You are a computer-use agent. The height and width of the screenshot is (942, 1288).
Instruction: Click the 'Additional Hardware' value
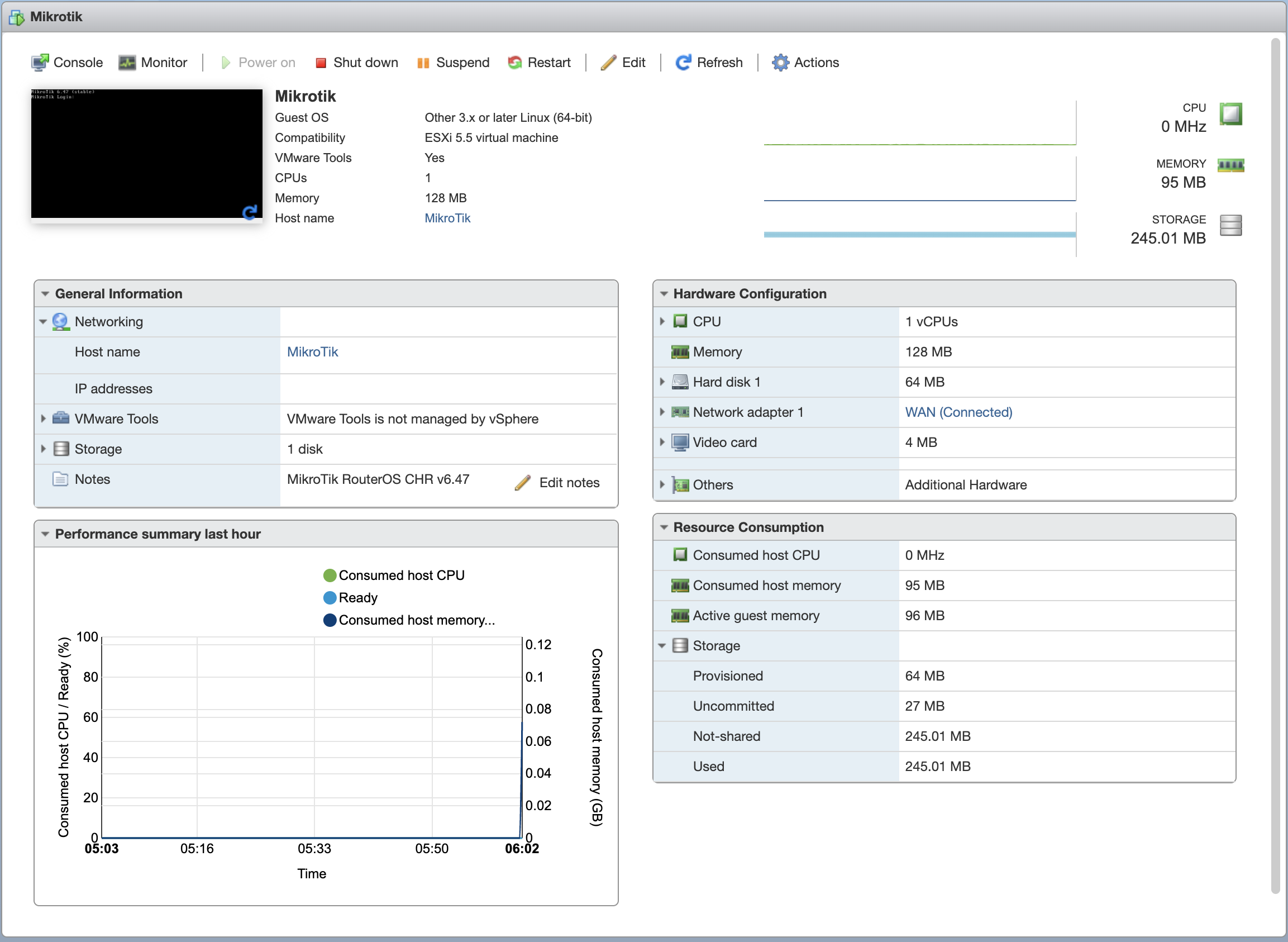(965, 484)
